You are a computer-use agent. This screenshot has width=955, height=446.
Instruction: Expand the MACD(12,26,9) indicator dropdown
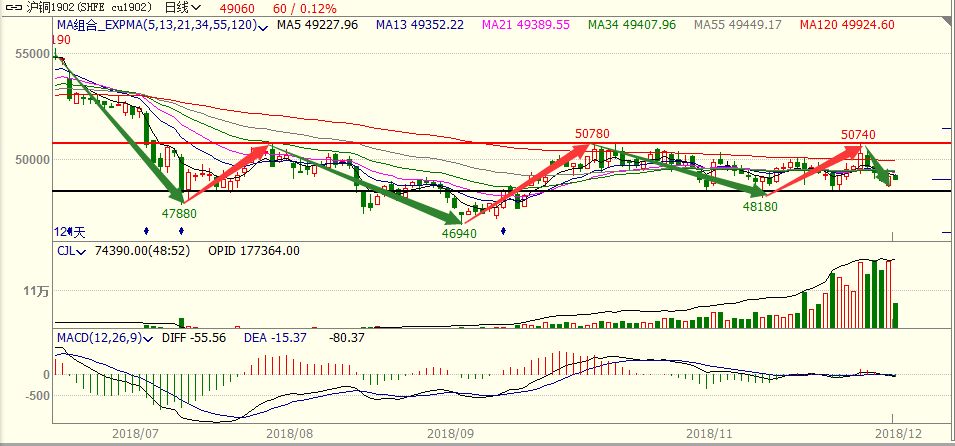click(x=149, y=339)
